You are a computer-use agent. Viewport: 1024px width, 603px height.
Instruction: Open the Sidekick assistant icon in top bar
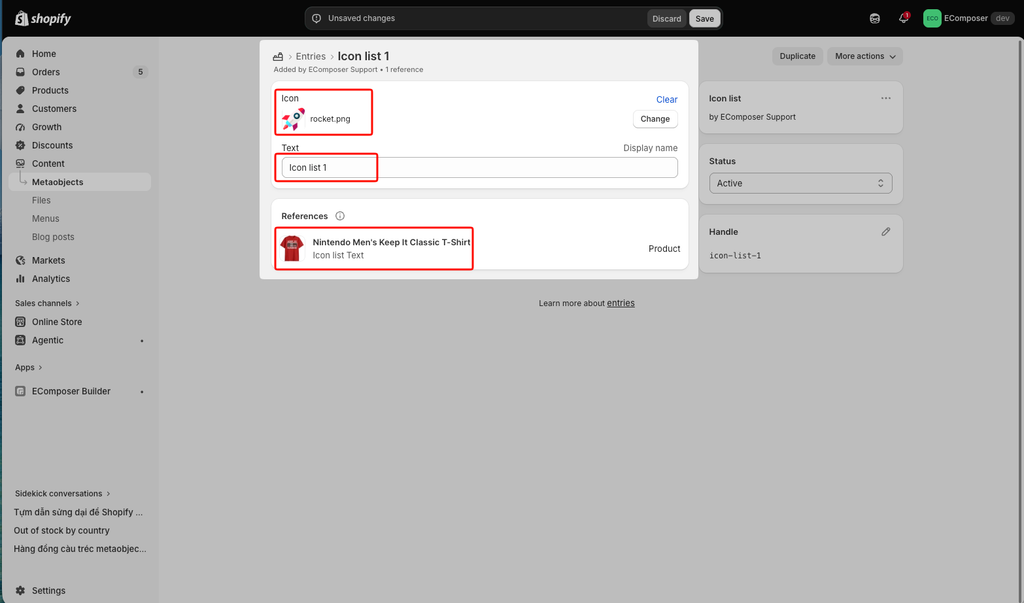click(x=874, y=18)
